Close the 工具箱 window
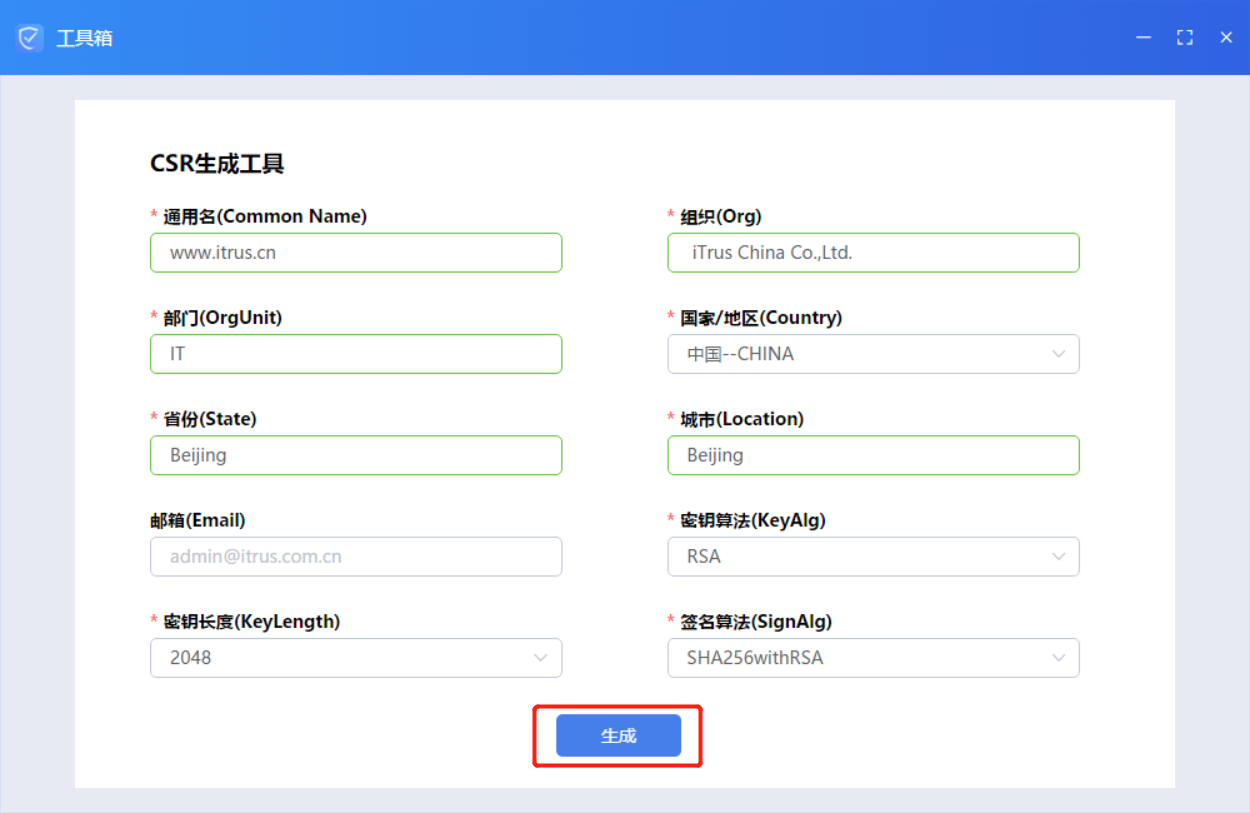The height and width of the screenshot is (813, 1250). pyautogui.click(x=1225, y=37)
